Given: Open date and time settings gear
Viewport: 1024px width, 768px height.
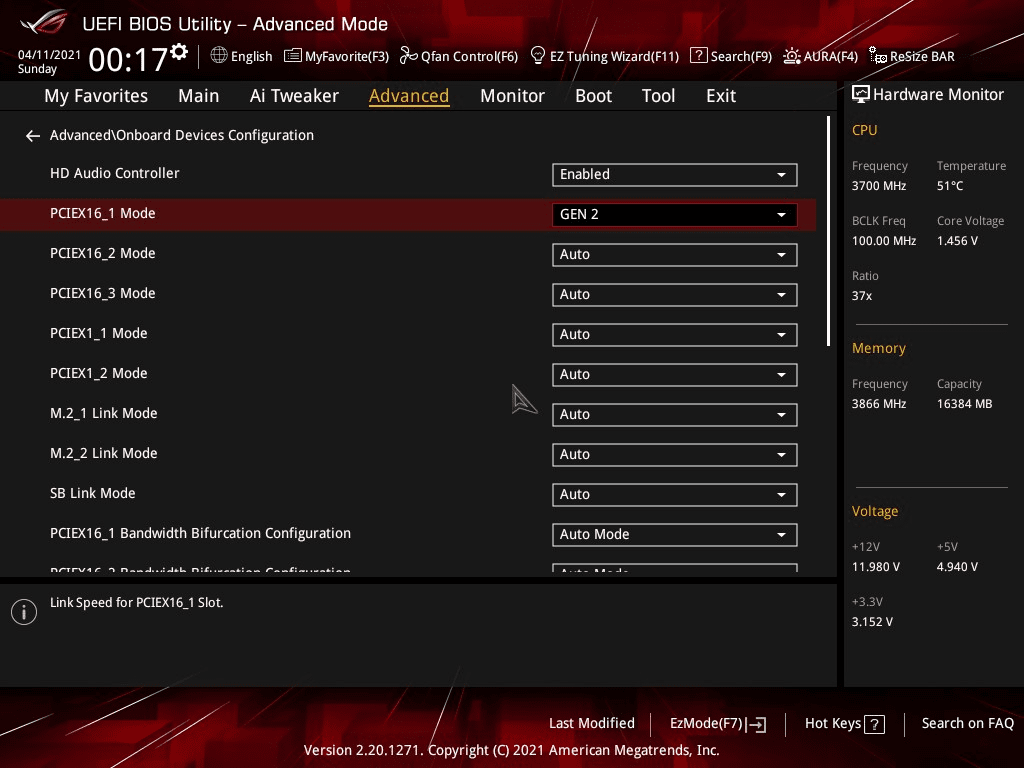Looking at the screenshot, I should (179, 52).
